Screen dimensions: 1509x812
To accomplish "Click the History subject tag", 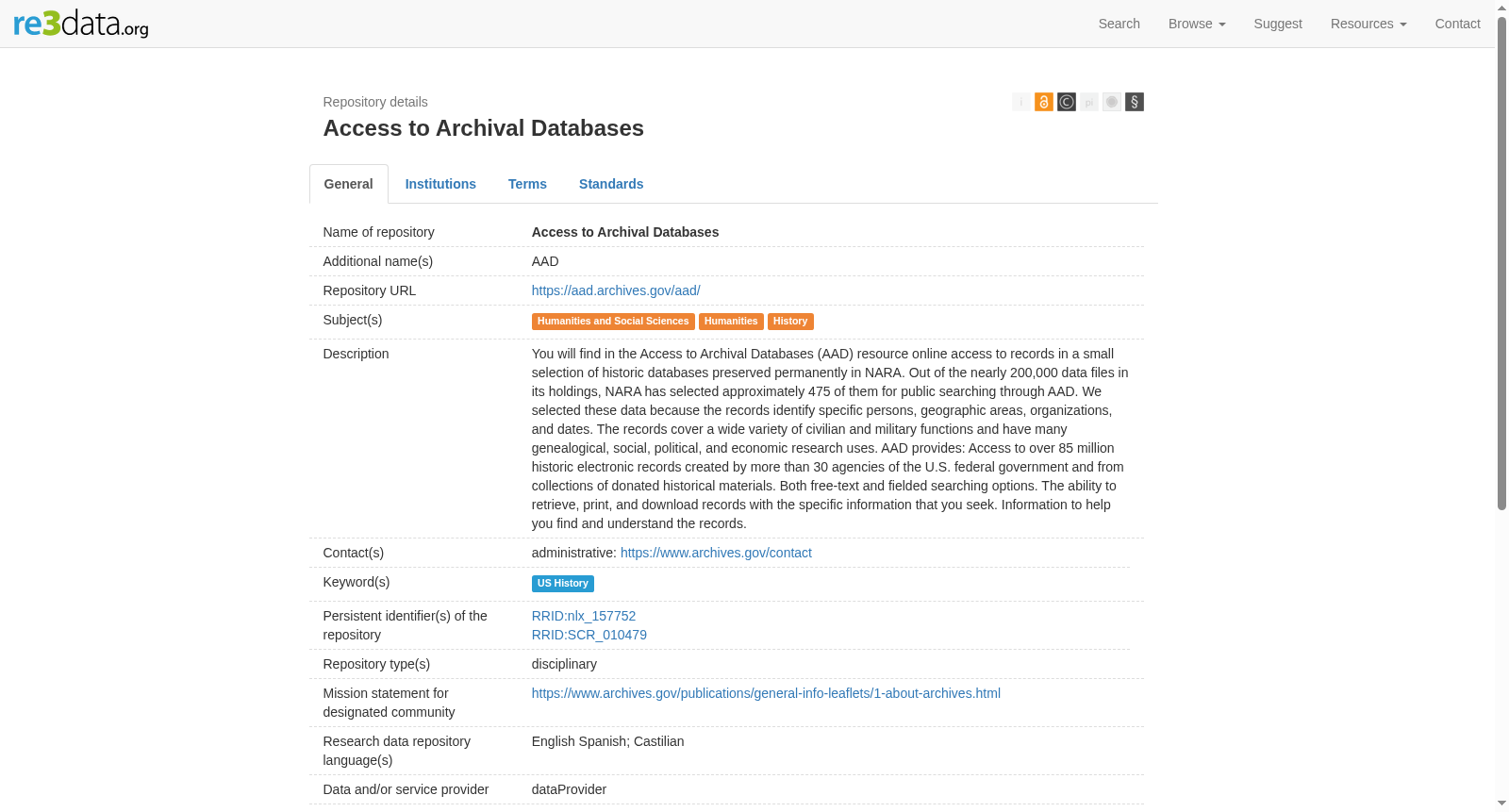I will [790, 322].
